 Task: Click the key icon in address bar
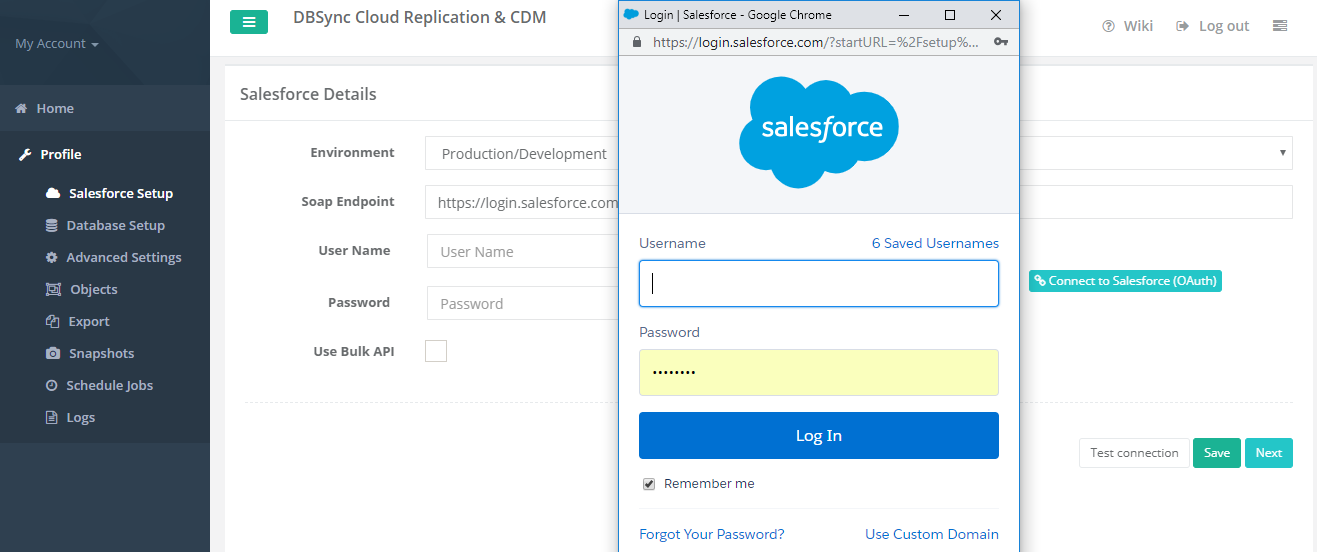[1000, 43]
